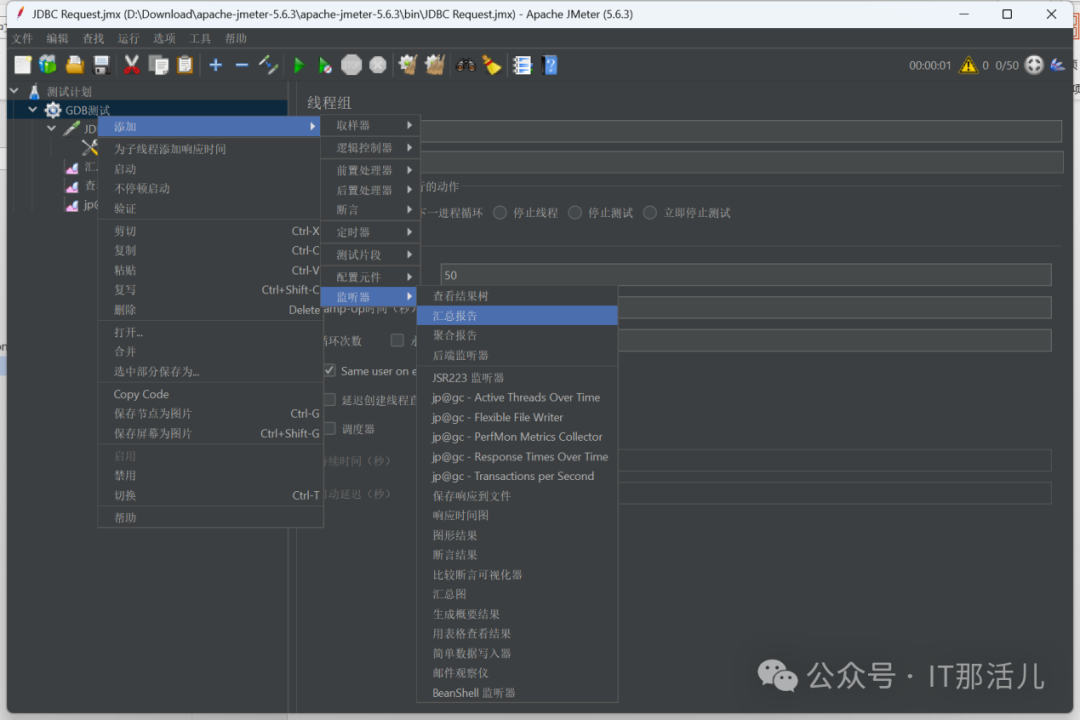Click the Collapse all minus icon

(x=242, y=65)
